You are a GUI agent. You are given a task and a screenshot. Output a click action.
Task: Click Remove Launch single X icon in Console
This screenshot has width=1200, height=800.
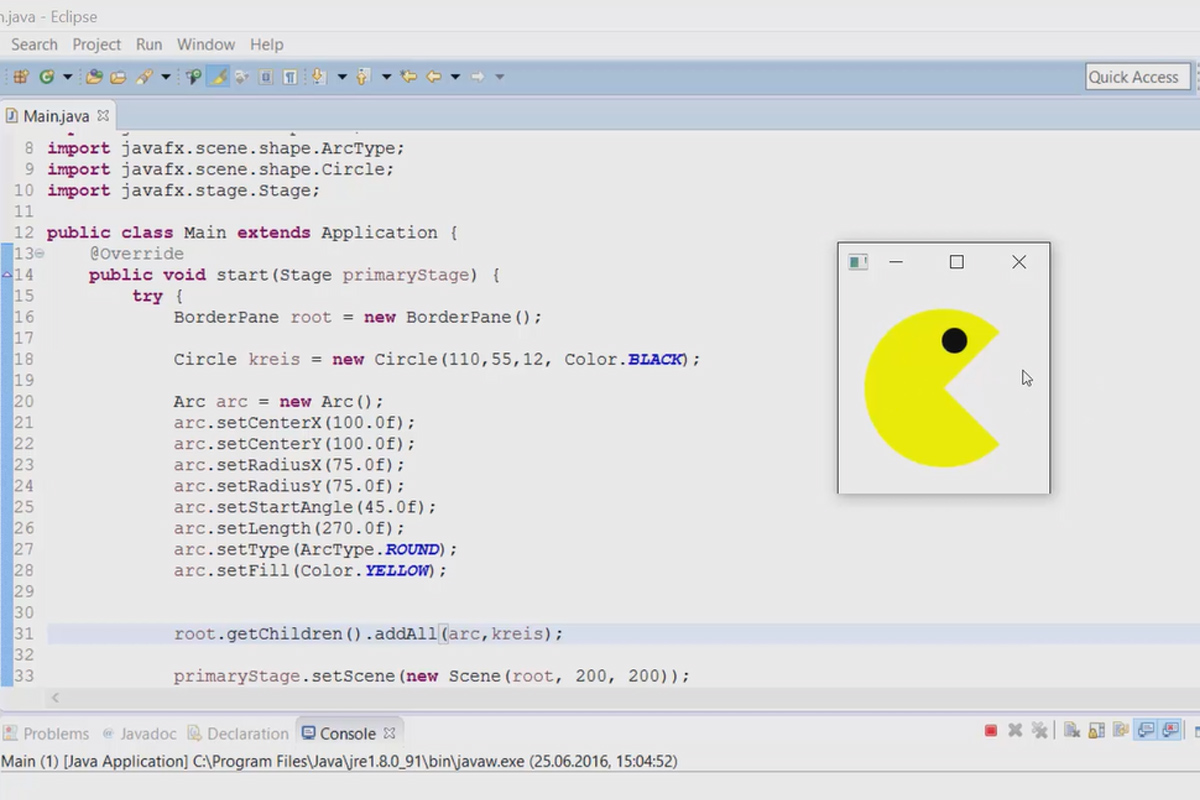point(1015,730)
